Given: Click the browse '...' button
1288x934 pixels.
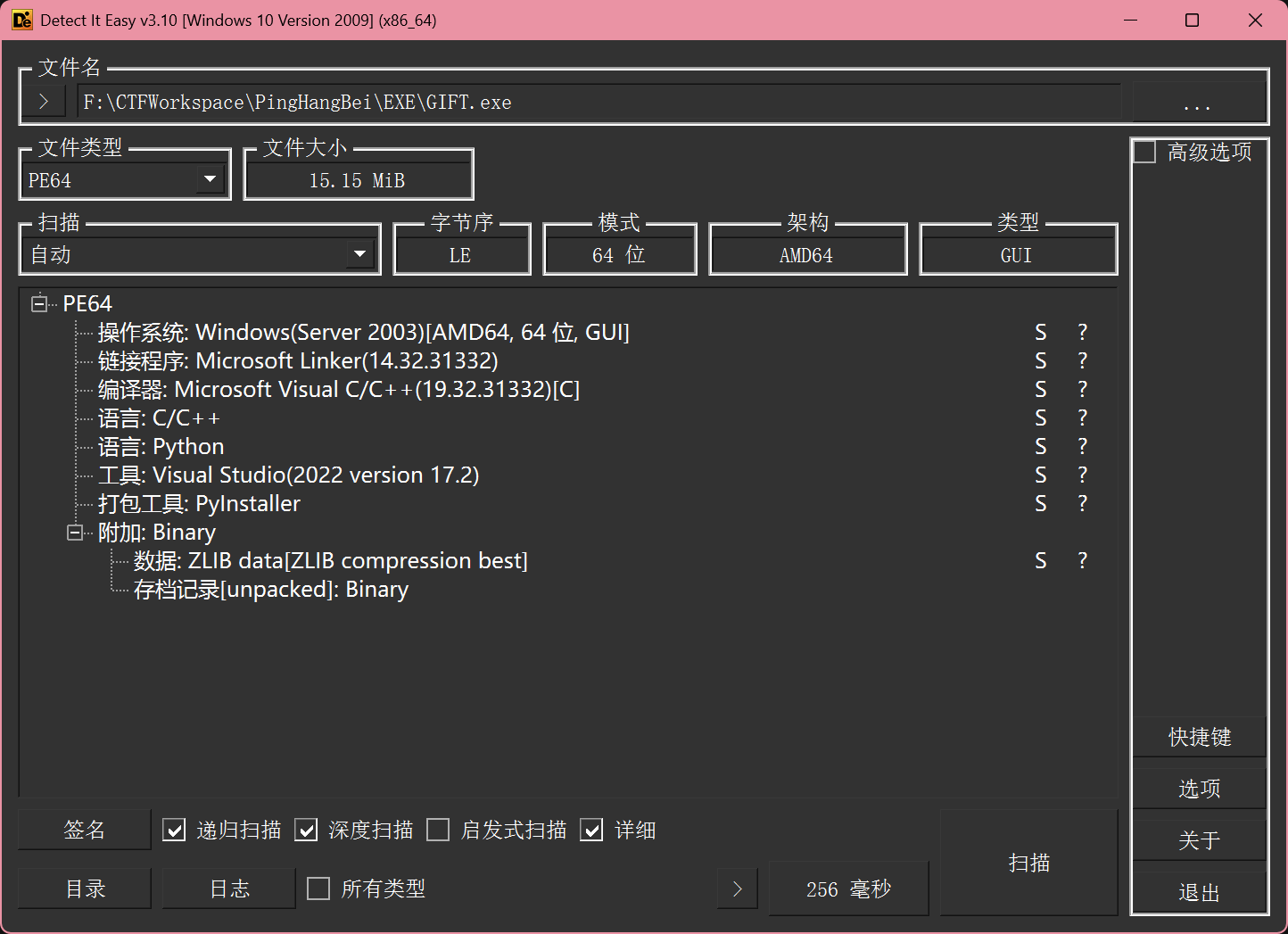Looking at the screenshot, I should (x=1198, y=103).
